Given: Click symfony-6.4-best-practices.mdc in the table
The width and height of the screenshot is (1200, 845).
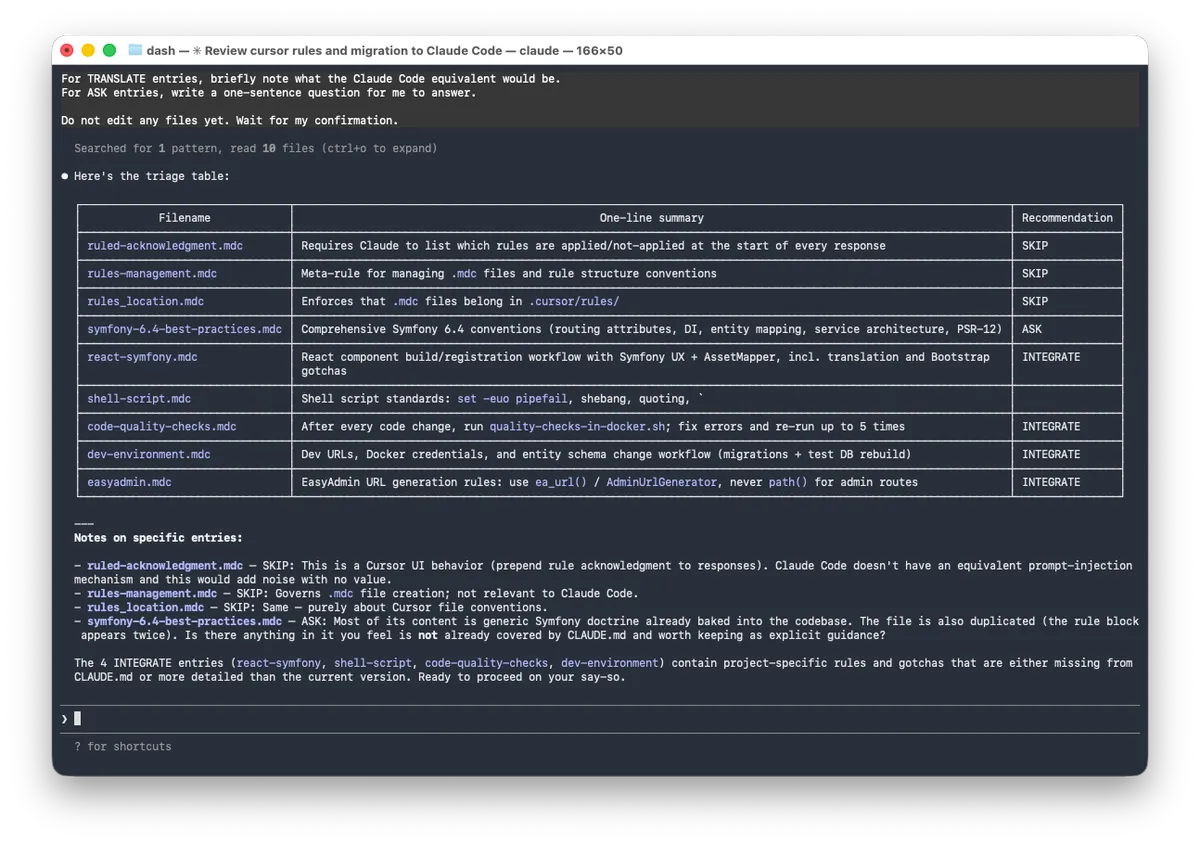Looking at the screenshot, I should (x=184, y=329).
